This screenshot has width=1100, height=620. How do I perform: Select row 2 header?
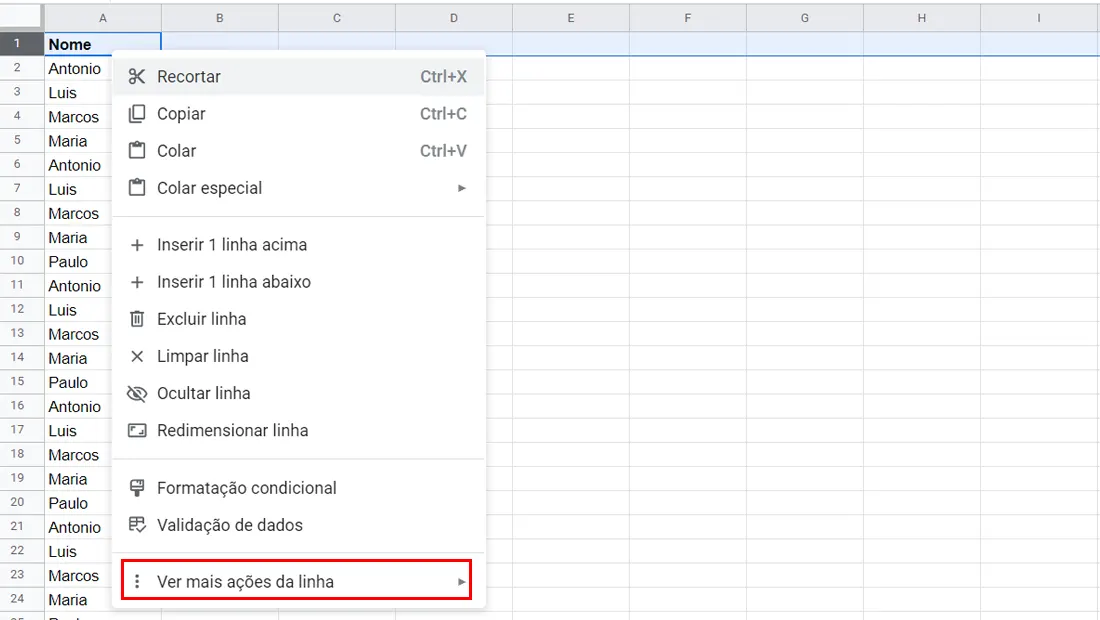[x=22, y=68]
